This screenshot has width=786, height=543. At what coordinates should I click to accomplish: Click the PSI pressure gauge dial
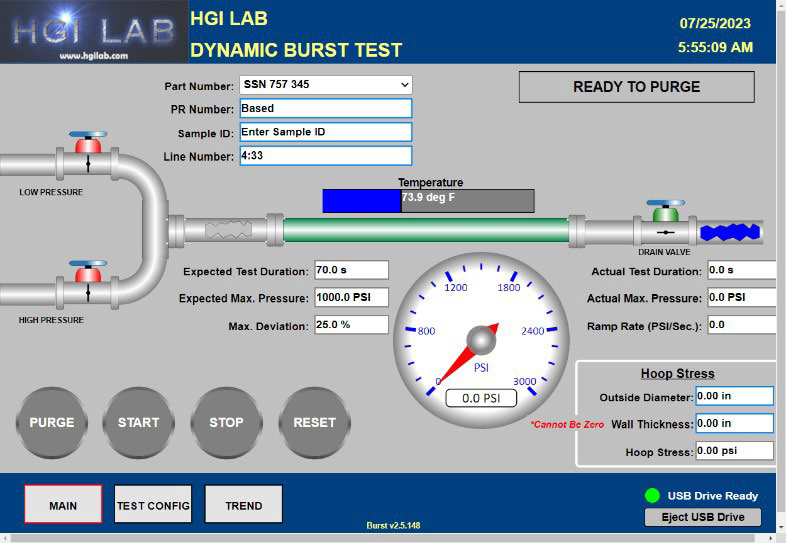(481, 340)
